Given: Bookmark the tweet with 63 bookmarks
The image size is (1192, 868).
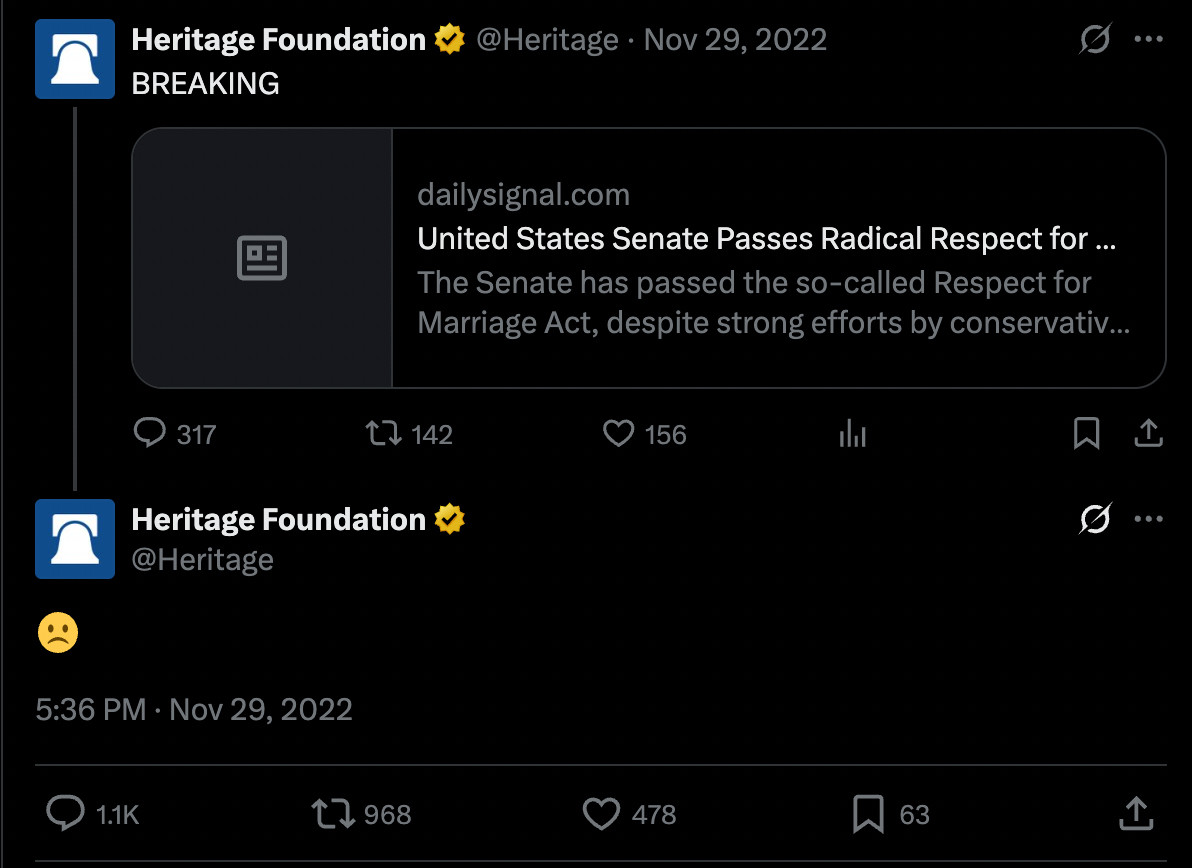Looking at the screenshot, I should click(868, 814).
